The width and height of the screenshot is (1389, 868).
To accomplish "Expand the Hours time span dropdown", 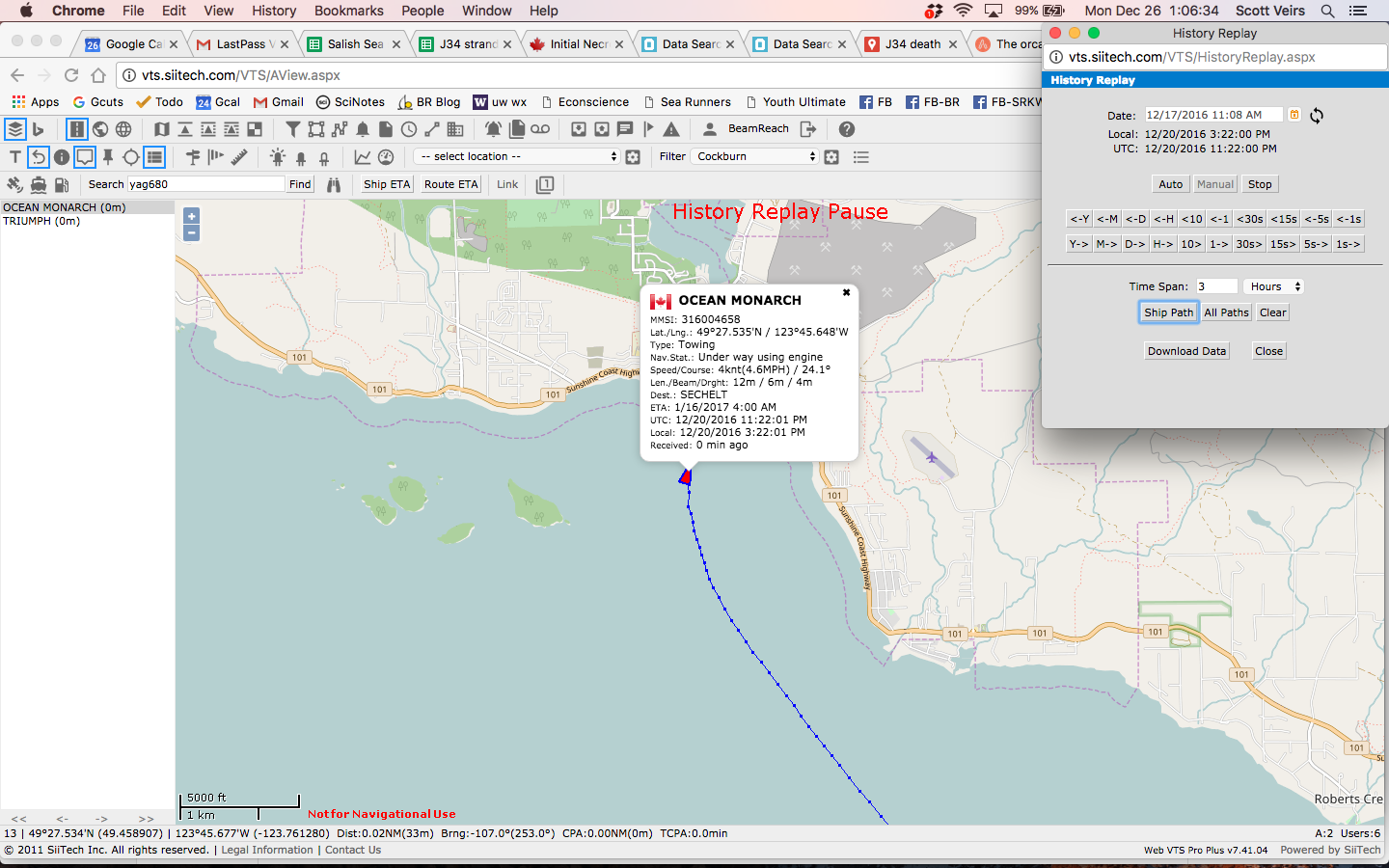I will (1274, 286).
